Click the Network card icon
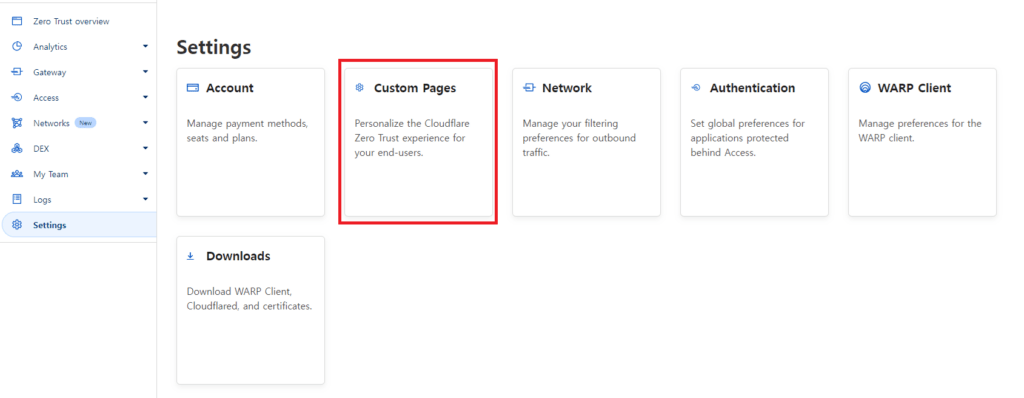 point(529,88)
